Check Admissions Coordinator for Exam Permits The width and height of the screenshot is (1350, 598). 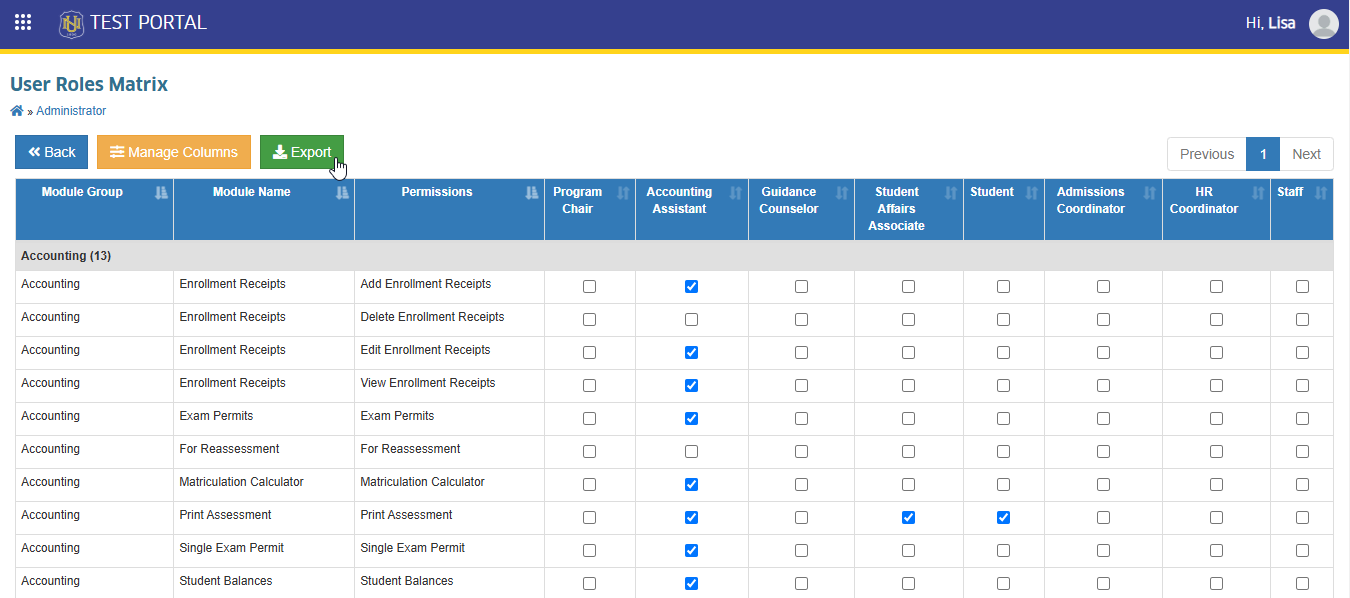click(x=1103, y=419)
